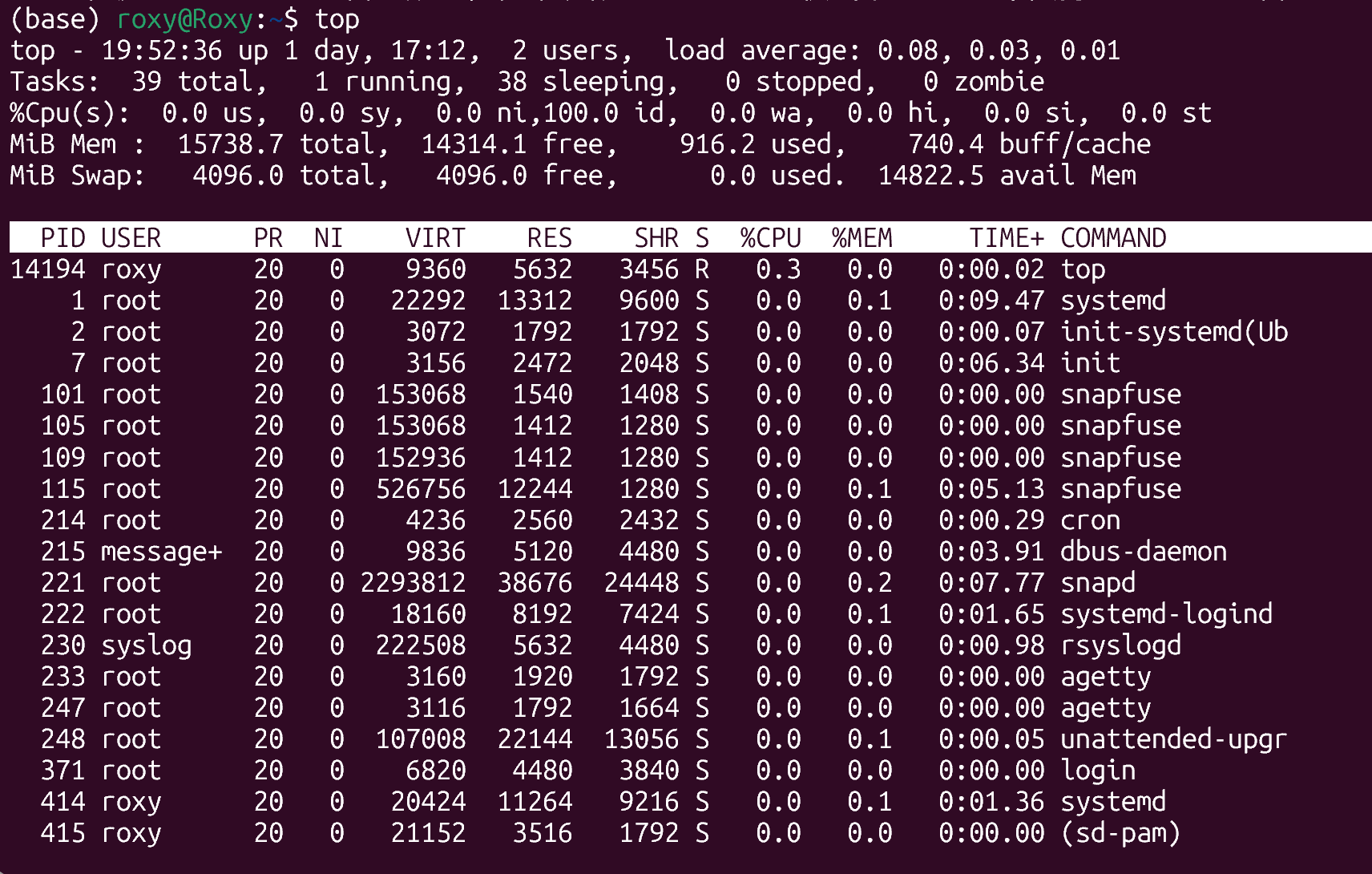Click the cron process name
The width and height of the screenshot is (1372, 874).
(x=1090, y=520)
